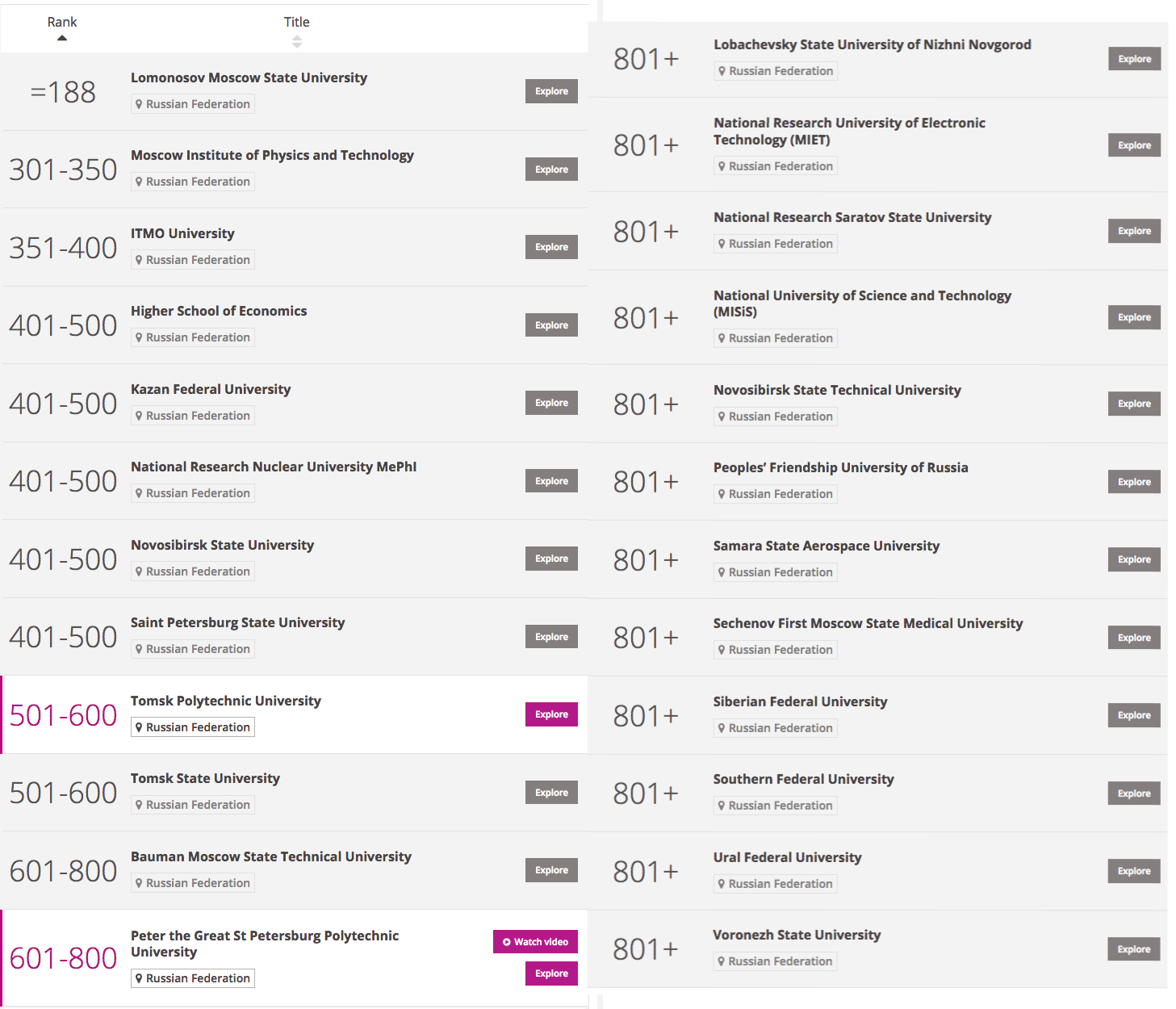Viewport: 1176px width, 1009px height.
Task: Explore National Research University MIET
Action: (x=1134, y=145)
